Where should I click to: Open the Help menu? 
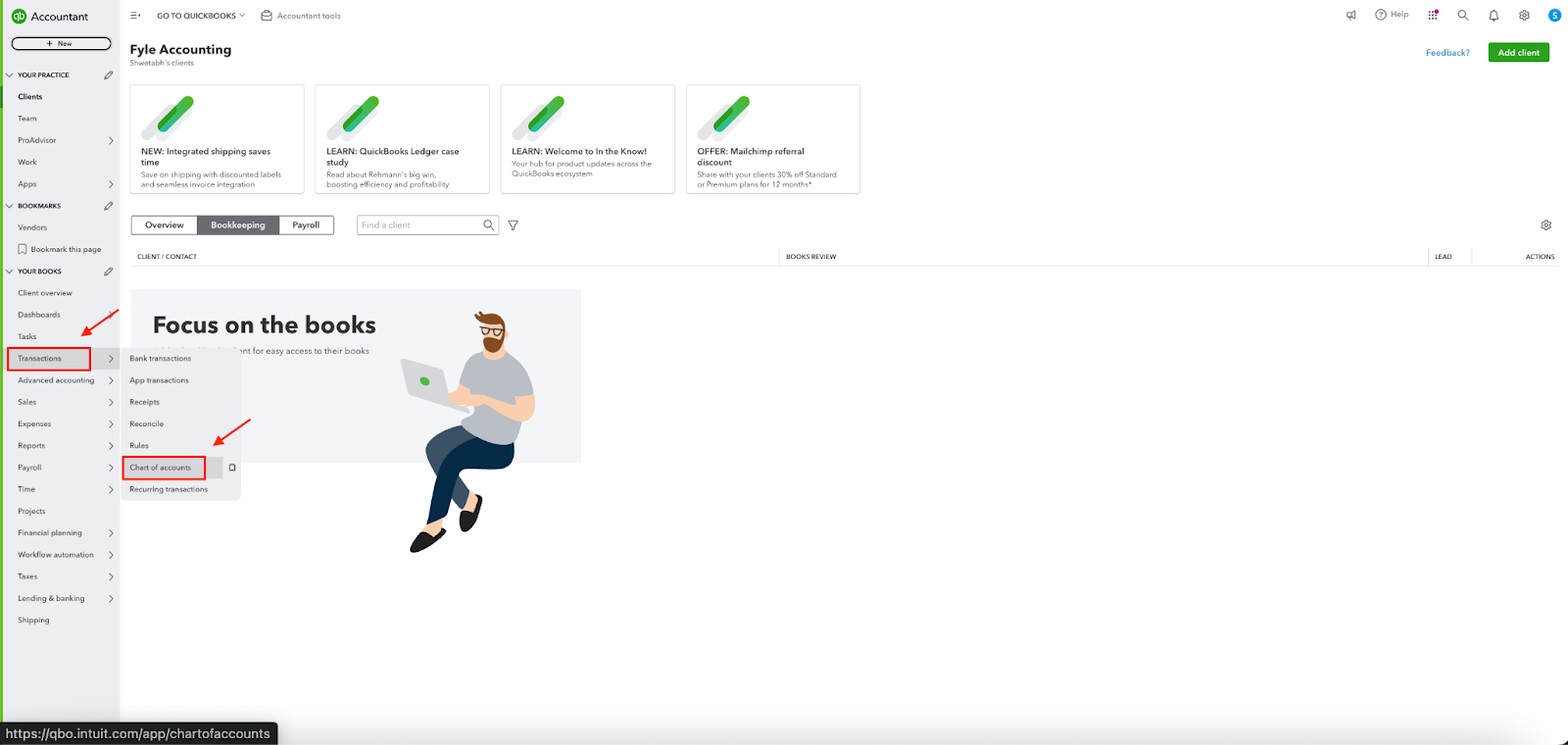[x=1392, y=15]
